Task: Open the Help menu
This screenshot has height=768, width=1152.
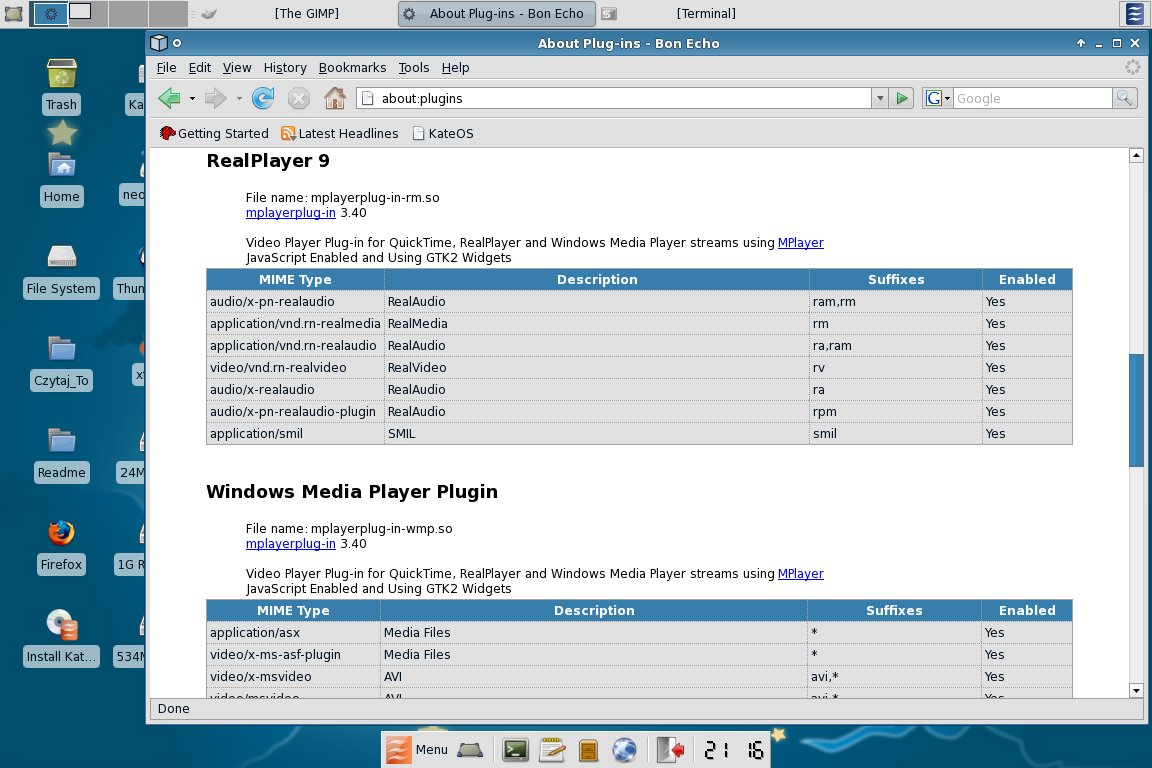Action: (455, 68)
